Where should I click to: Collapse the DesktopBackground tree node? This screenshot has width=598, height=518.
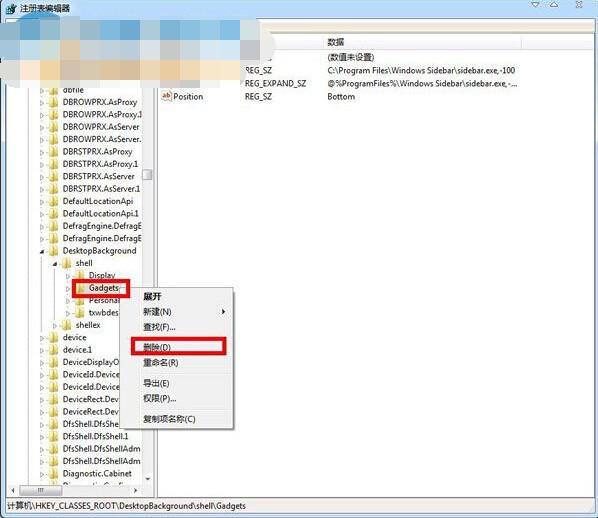tap(42, 251)
